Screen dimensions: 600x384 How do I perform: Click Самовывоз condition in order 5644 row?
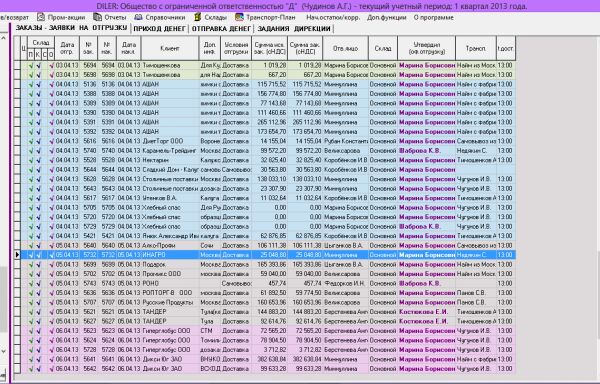pos(236,169)
